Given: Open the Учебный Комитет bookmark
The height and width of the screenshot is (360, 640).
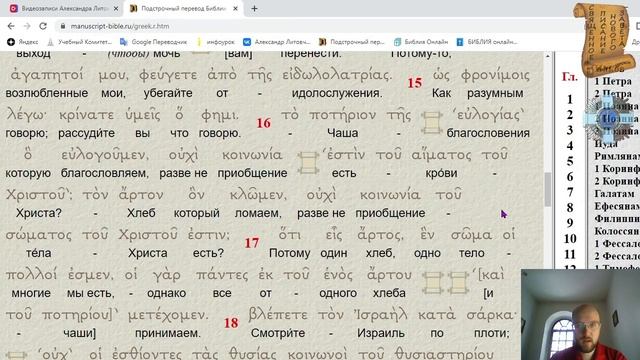Looking at the screenshot, I should pos(79,42).
